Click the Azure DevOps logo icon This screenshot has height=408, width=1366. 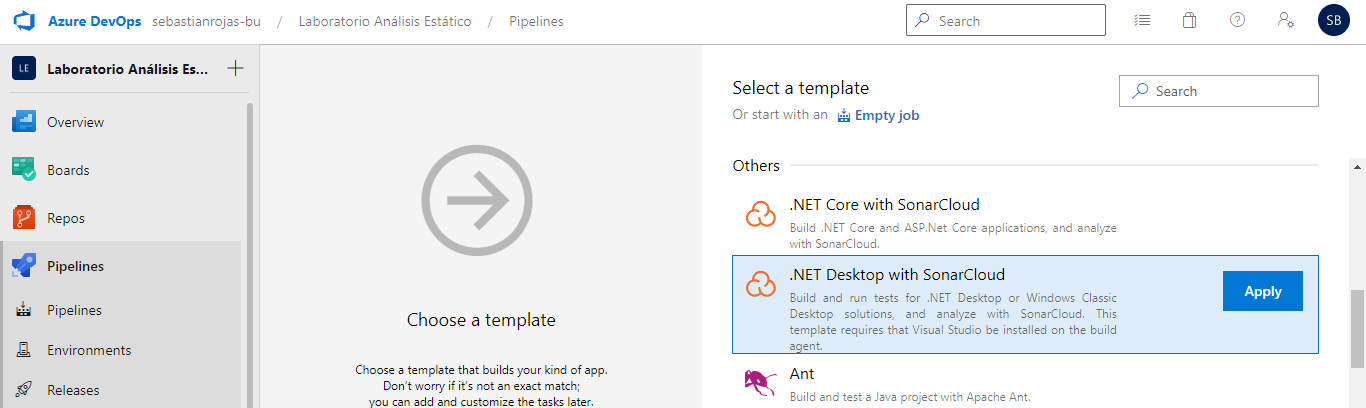24,21
